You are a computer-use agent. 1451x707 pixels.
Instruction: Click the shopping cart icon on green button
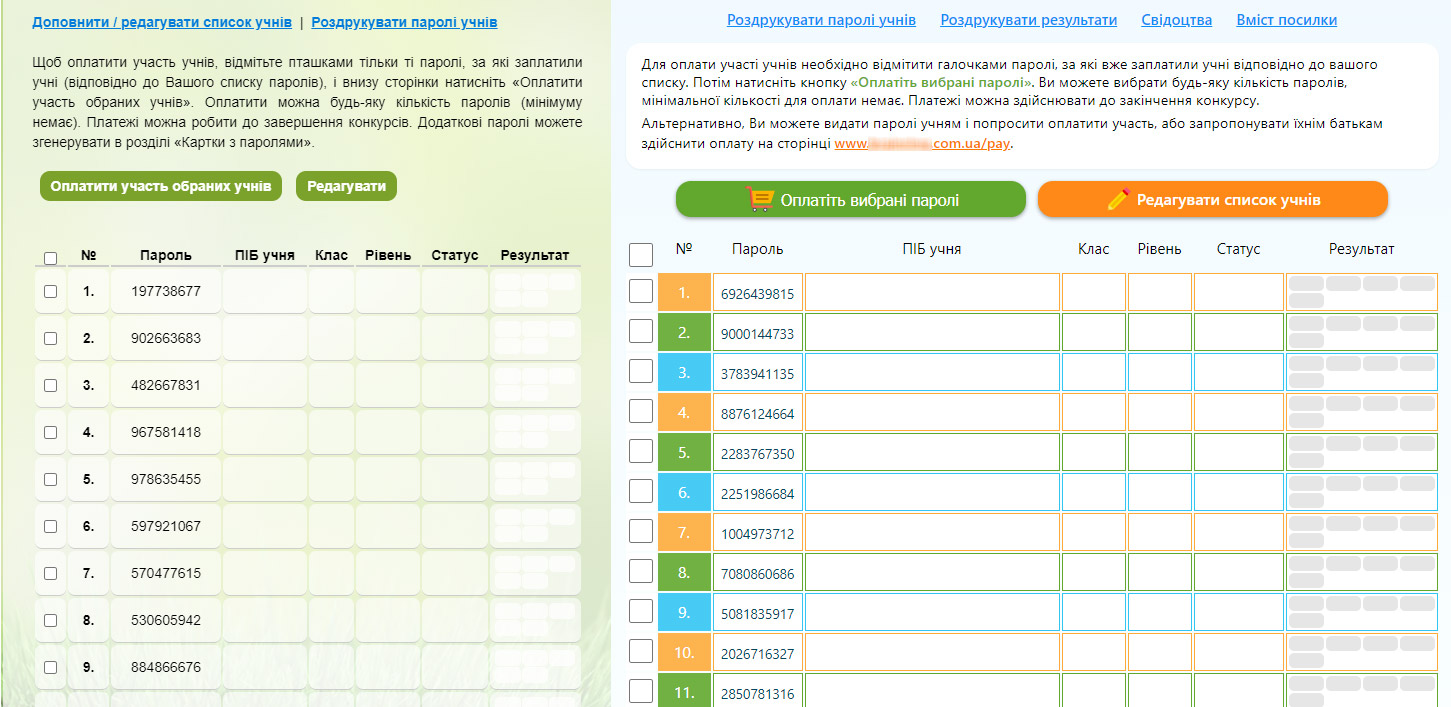pos(760,199)
